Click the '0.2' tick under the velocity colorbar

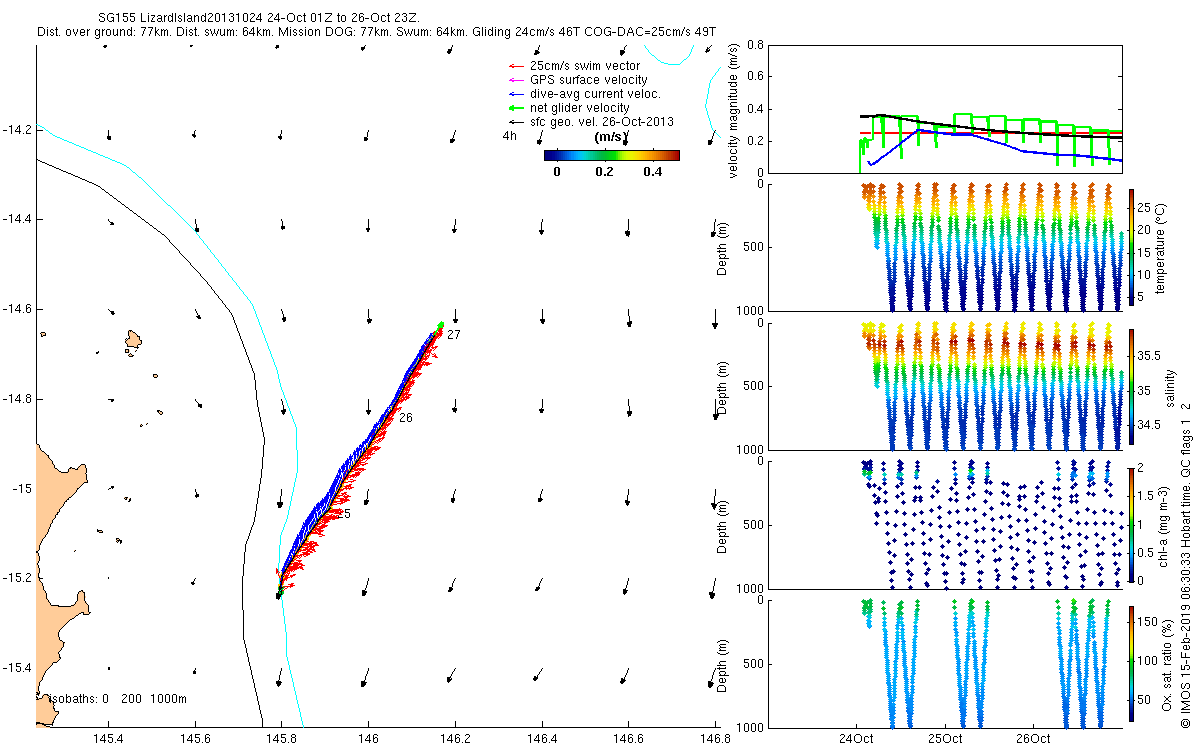pos(604,171)
